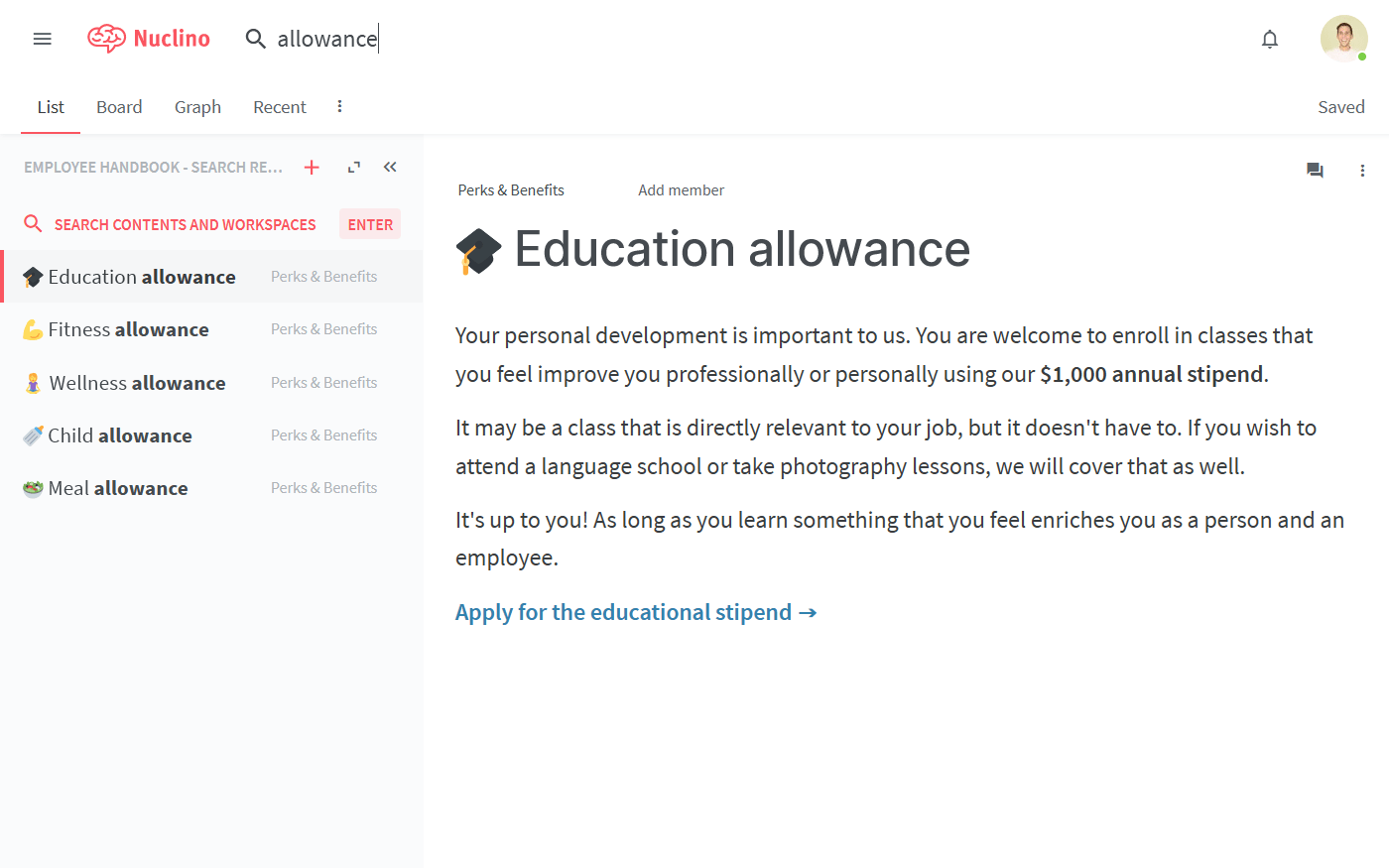The height and width of the screenshot is (868, 1389).
Task: Open more views menu next to Recent
Action: pos(339,106)
